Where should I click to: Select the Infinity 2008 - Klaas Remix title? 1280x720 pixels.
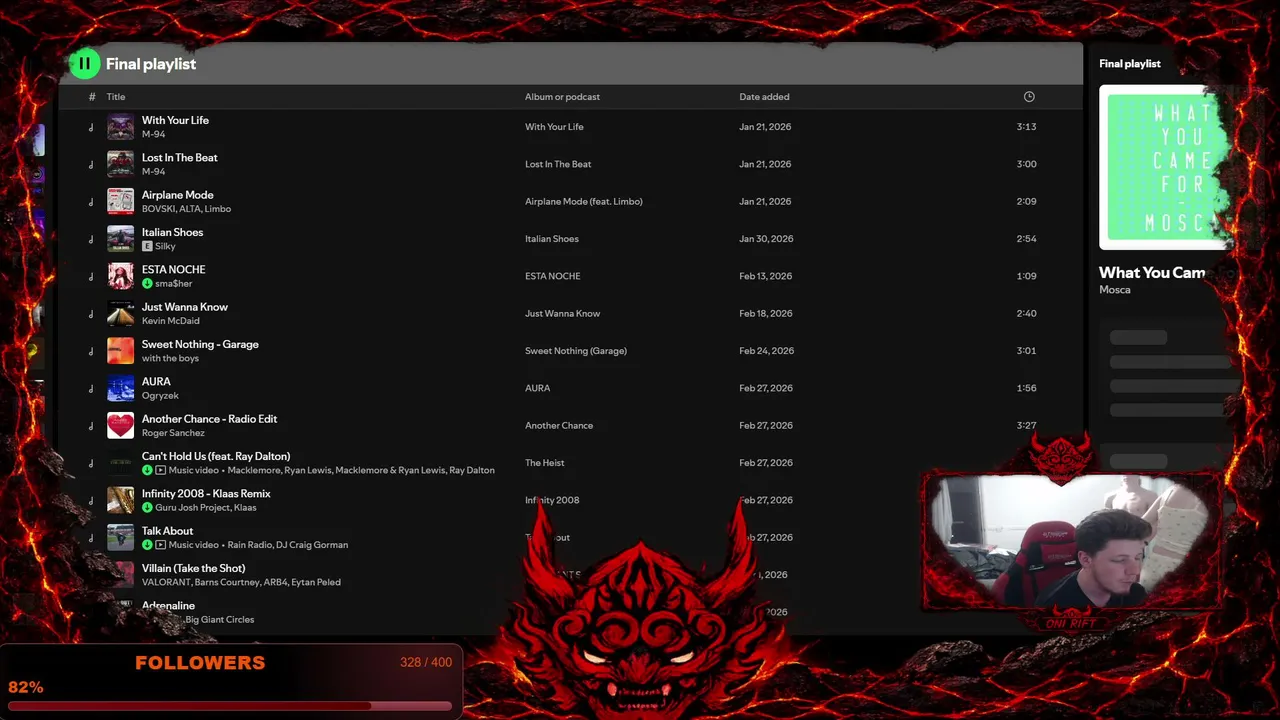pyautogui.click(x=206, y=494)
